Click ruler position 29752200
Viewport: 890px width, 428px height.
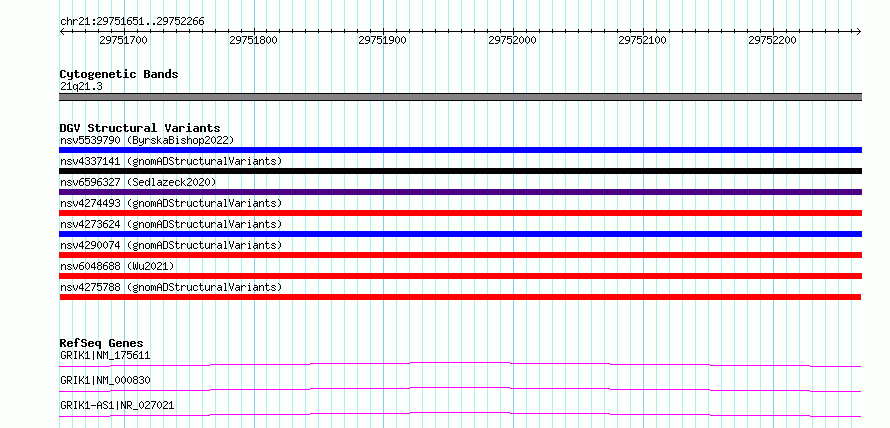click(773, 40)
